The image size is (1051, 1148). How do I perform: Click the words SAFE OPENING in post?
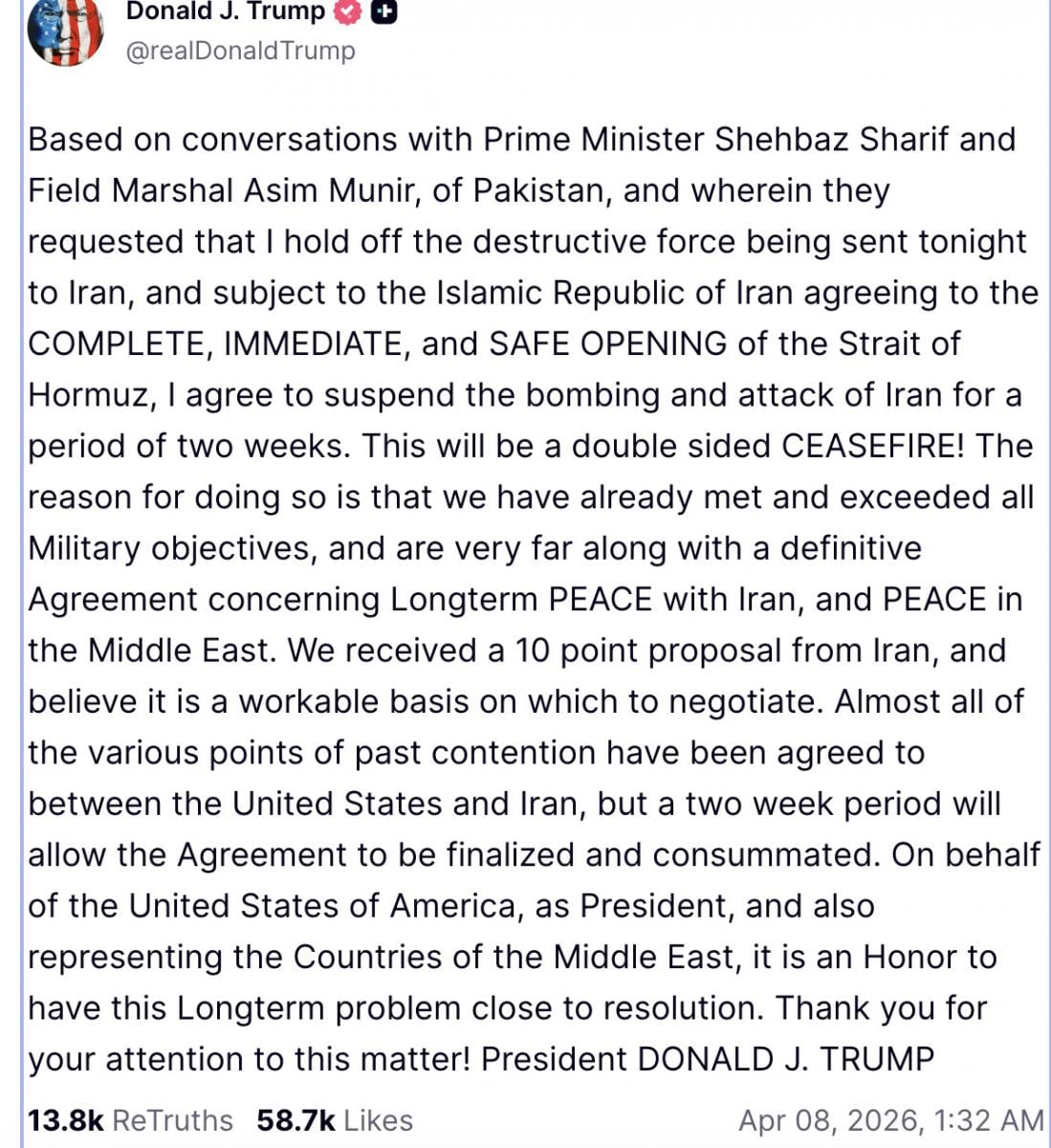coord(607,343)
